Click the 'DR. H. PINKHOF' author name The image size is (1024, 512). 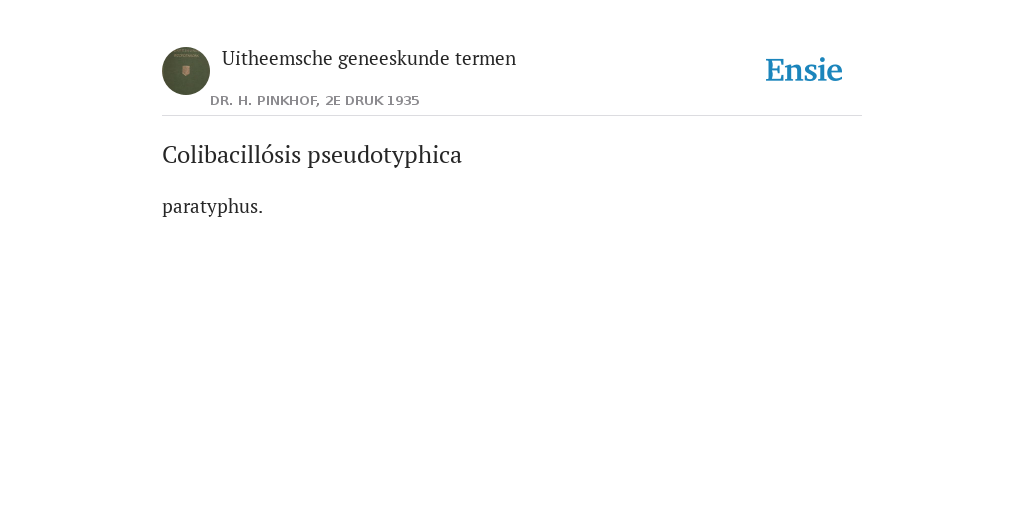pos(263,101)
